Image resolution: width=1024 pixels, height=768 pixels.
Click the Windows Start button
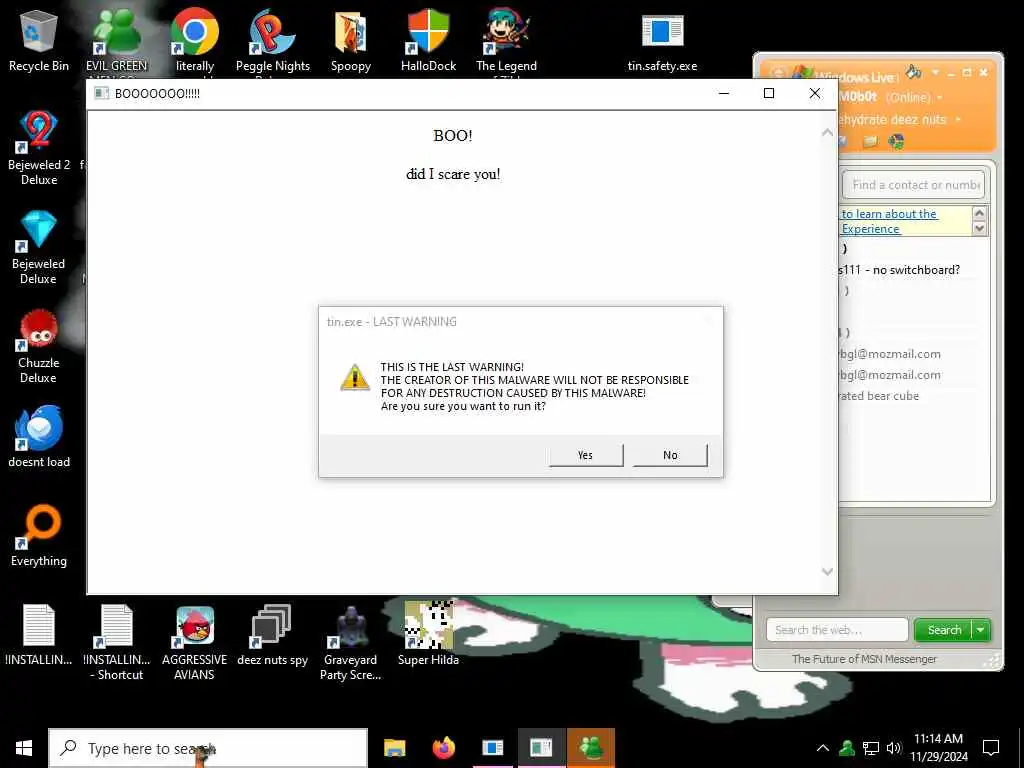[24, 748]
